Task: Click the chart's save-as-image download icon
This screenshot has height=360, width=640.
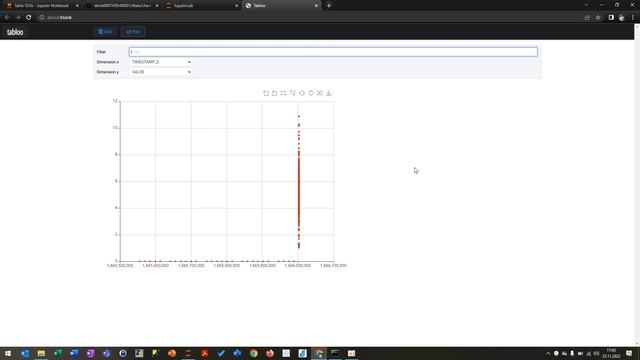Action: pos(329,93)
